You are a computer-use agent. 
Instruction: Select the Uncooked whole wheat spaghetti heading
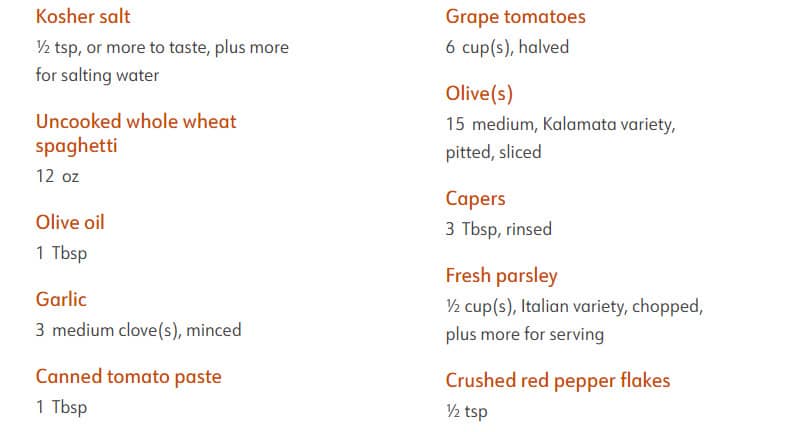136,134
